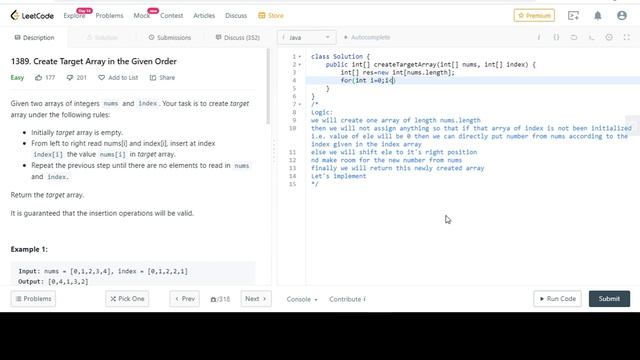Collapse comment fold arrow at line 7

pyautogui.click(x=300, y=104)
